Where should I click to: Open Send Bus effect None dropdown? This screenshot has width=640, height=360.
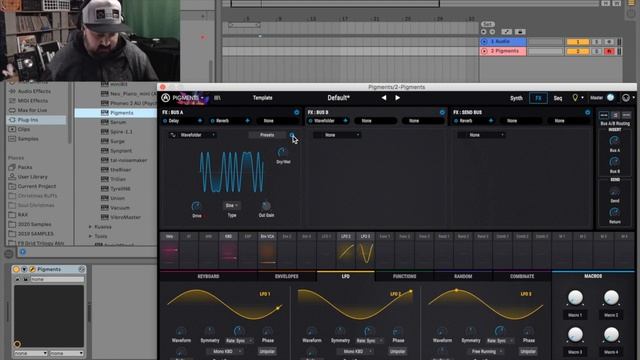pos(482,135)
